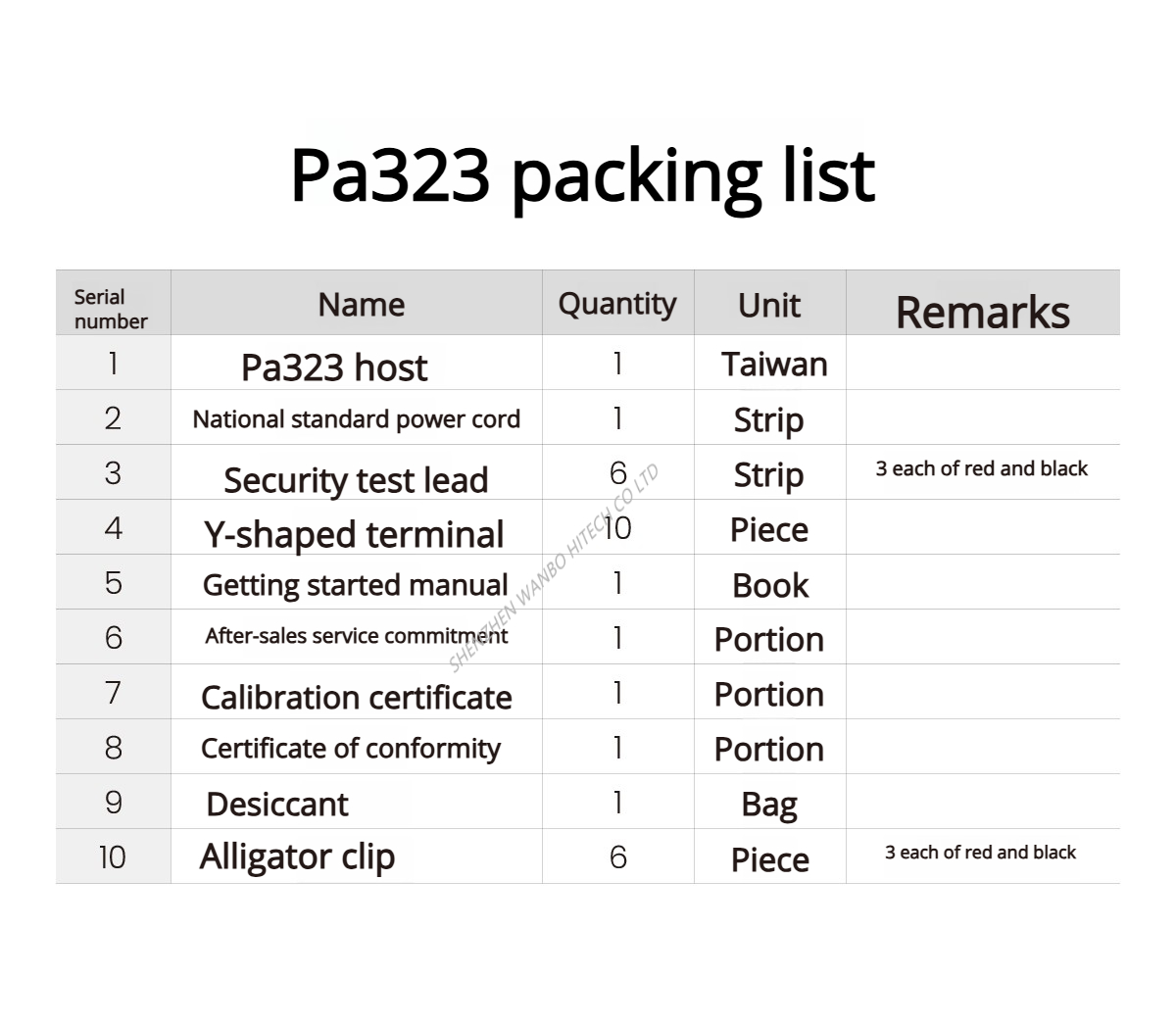This screenshot has width=1176, height=1027.
Task: Click the "Alligator clip" name cell
Action: pos(297,856)
